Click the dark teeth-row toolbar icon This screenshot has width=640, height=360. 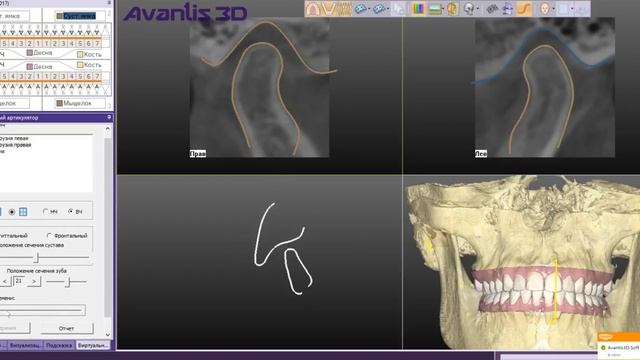pyautogui.click(x=492, y=9)
